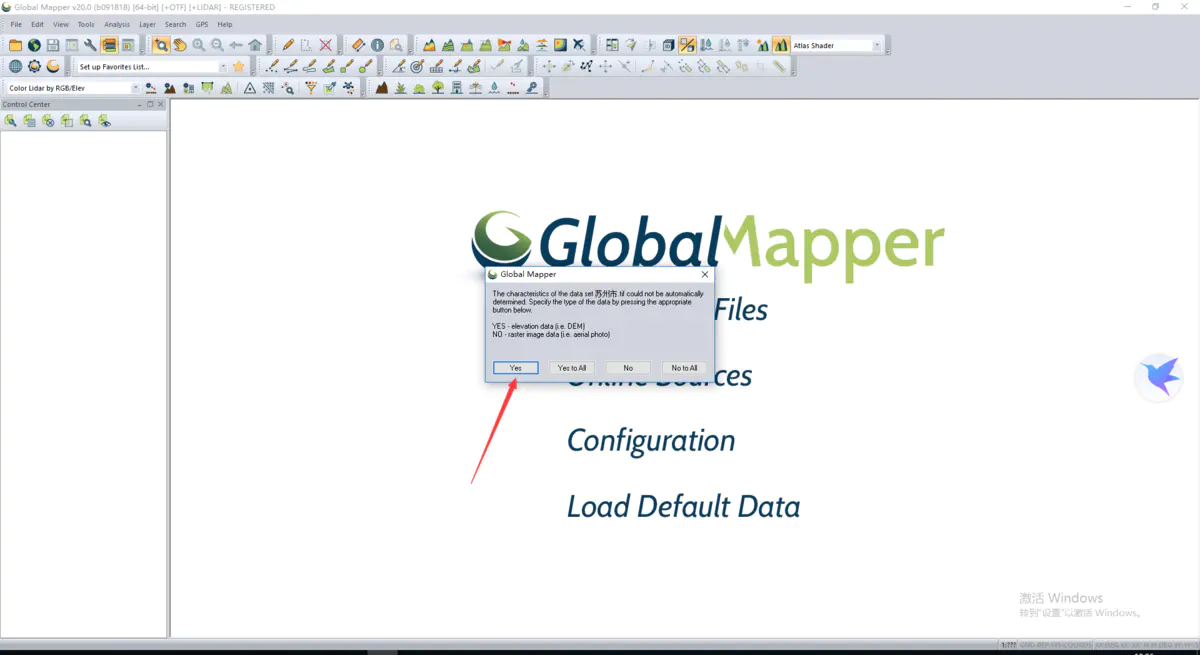Screen dimensions: 1200x655
Task: Click the blue bird floating icon
Action: tap(1159, 377)
